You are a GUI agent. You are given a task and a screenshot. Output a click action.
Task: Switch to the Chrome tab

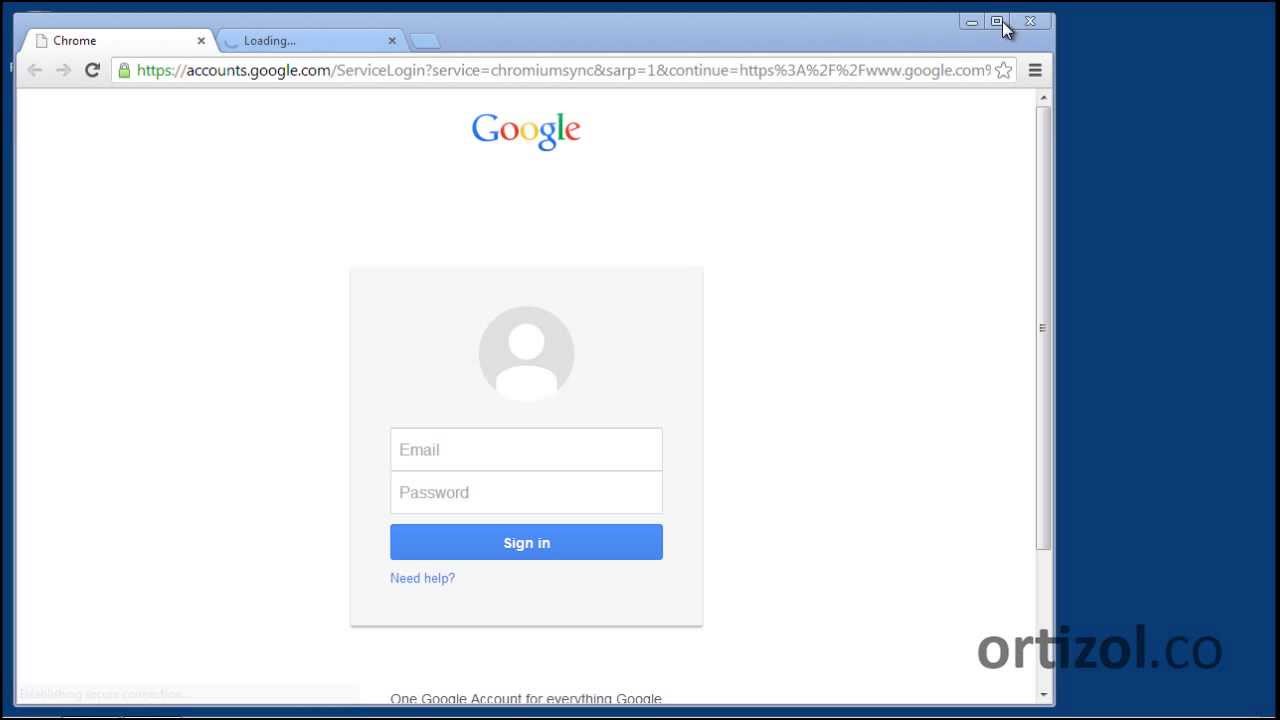(118, 41)
